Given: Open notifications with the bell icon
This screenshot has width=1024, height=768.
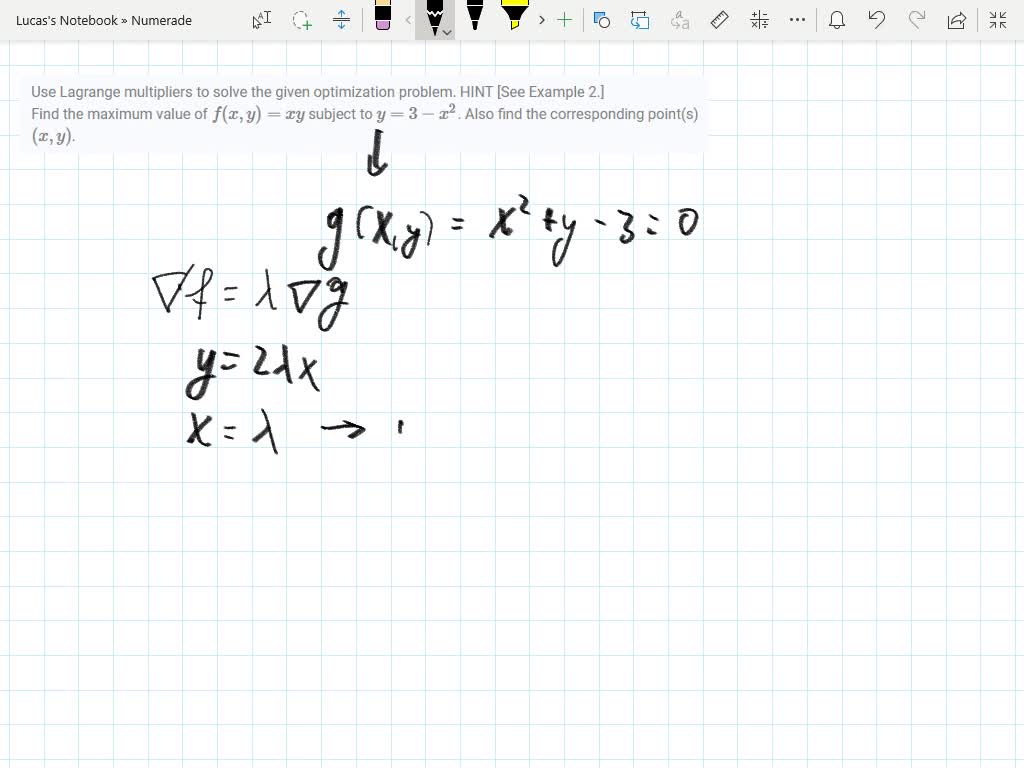Looking at the screenshot, I should tap(837, 20).
